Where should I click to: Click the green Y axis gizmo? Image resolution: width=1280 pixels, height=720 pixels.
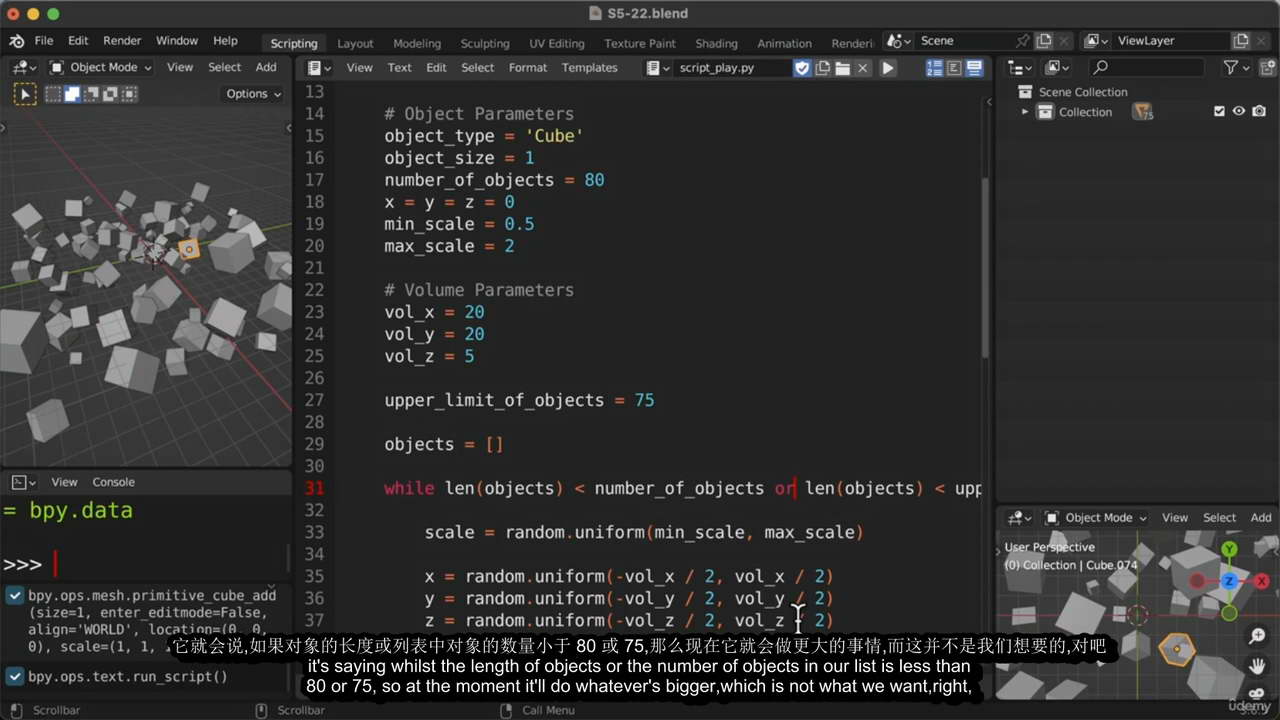1229,549
